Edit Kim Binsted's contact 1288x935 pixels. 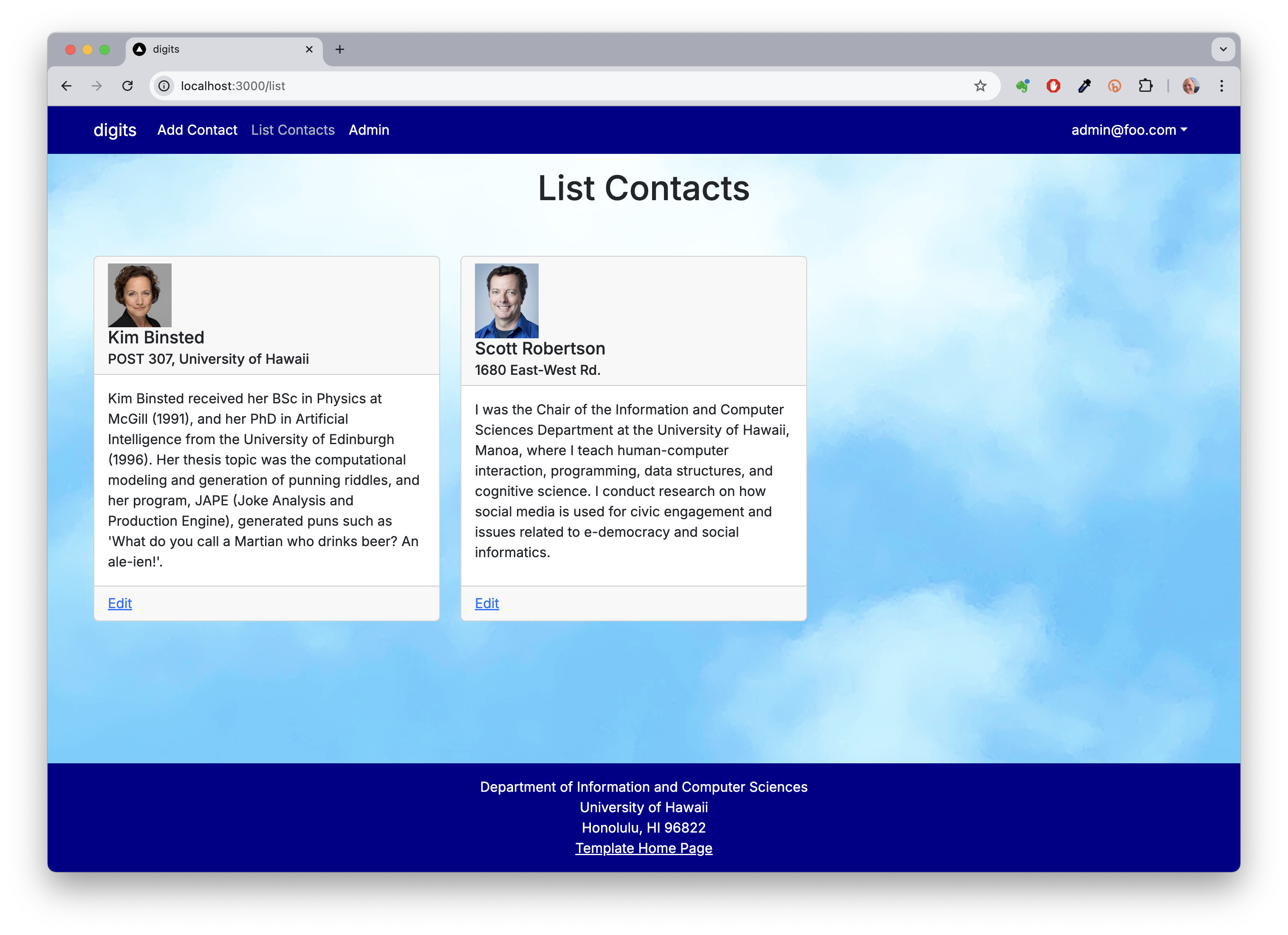120,603
